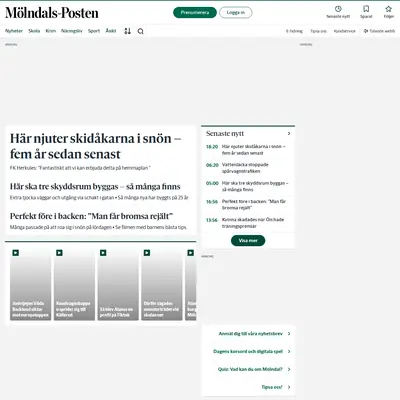Click the Mölndals-Posten logo

[52, 13]
